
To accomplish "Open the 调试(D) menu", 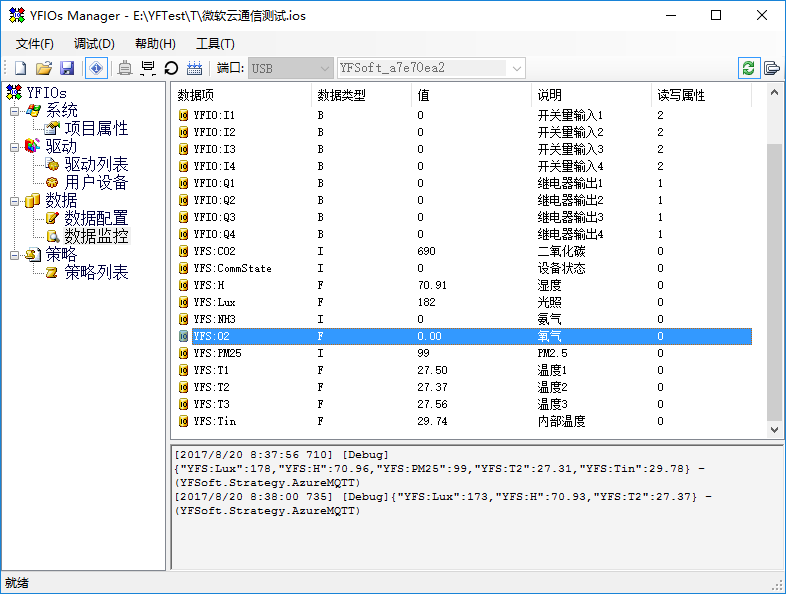I will point(94,44).
